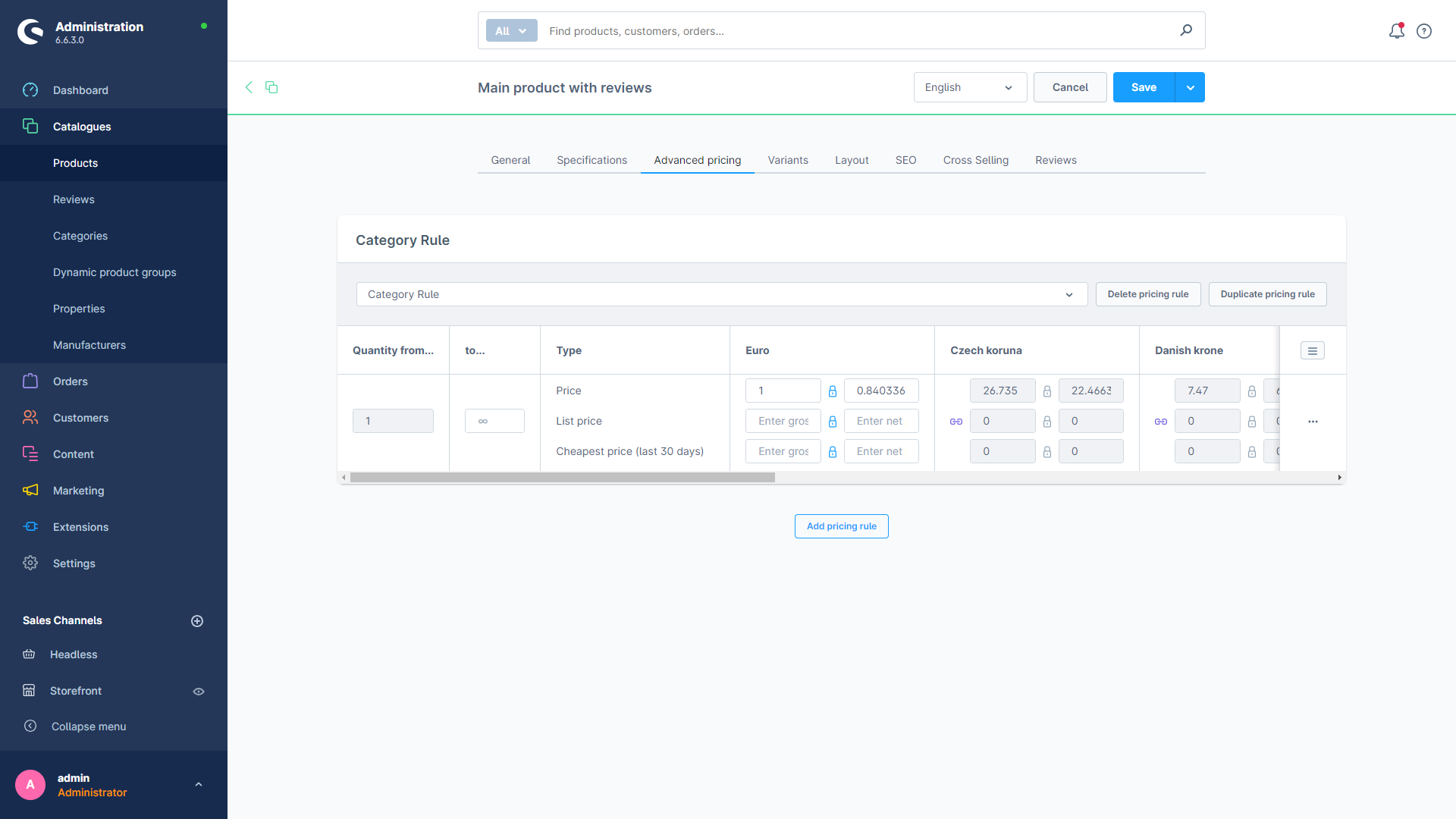Click Add pricing rule button
This screenshot has width=1456, height=819.
point(842,526)
